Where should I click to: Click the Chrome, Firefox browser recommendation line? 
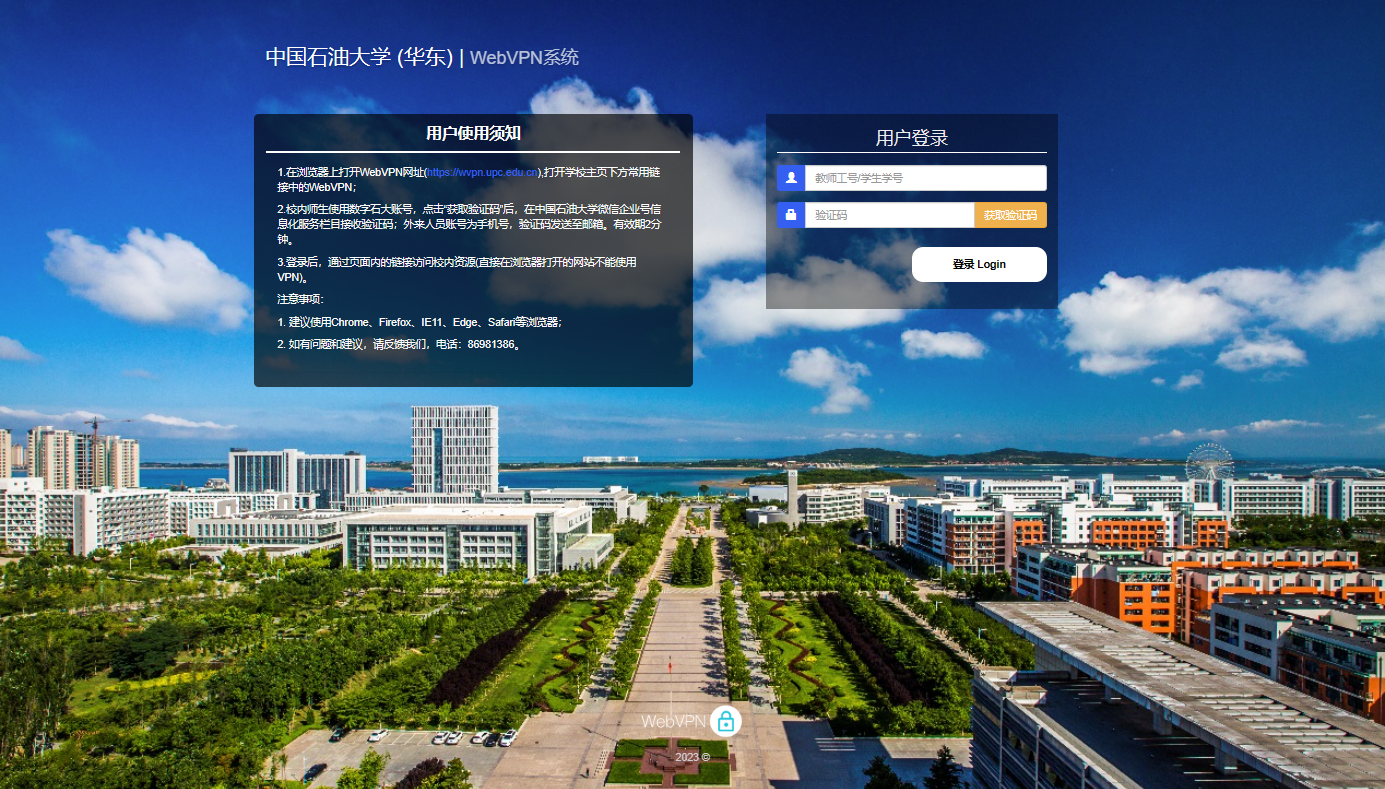coord(420,322)
